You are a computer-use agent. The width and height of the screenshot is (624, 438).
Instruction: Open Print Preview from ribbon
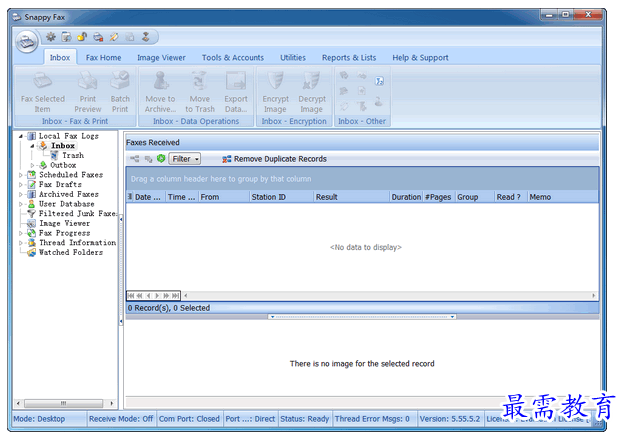(x=88, y=92)
